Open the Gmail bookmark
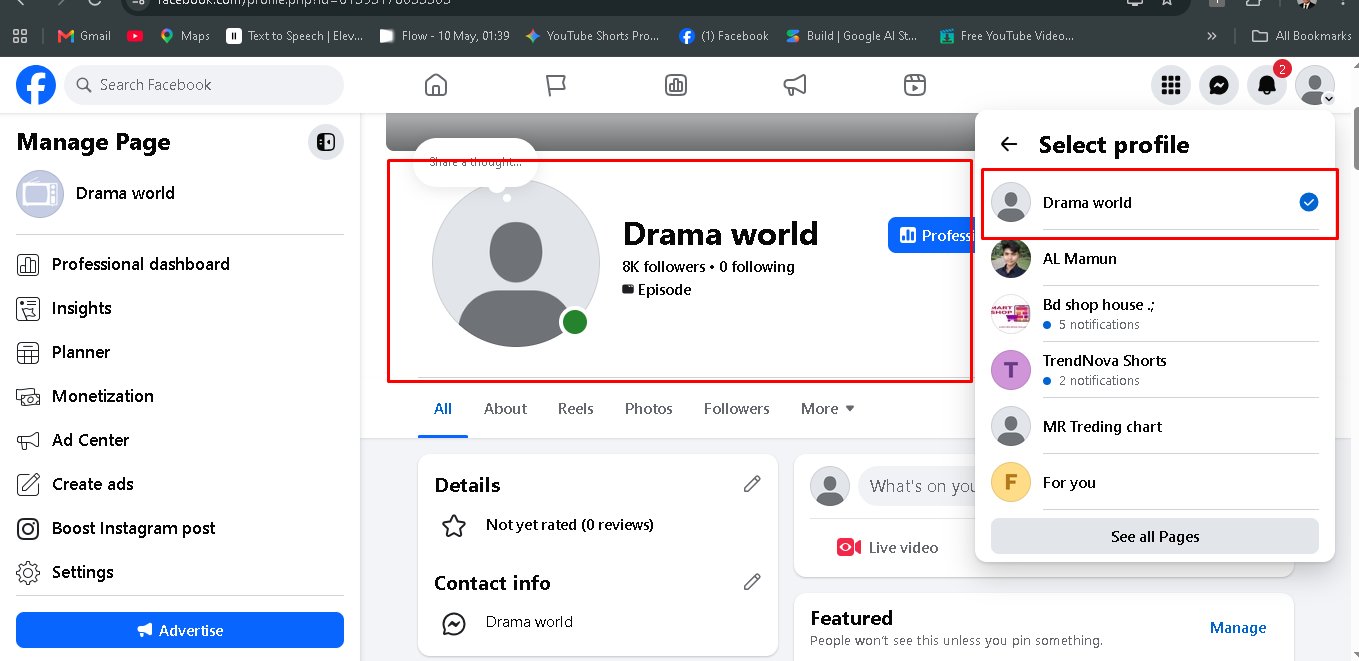Viewport: 1359px width, 661px height. pos(84,35)
